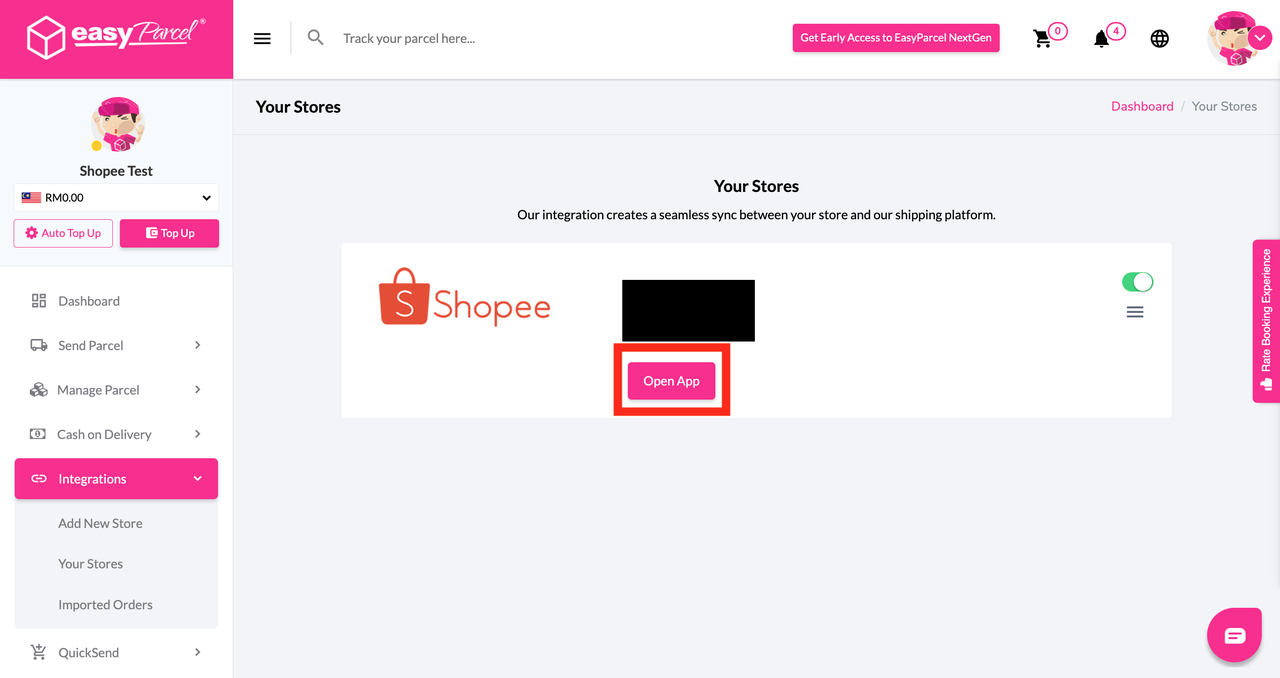
Task: Click the Auto Top Up button
Action: tap(63, 233)
